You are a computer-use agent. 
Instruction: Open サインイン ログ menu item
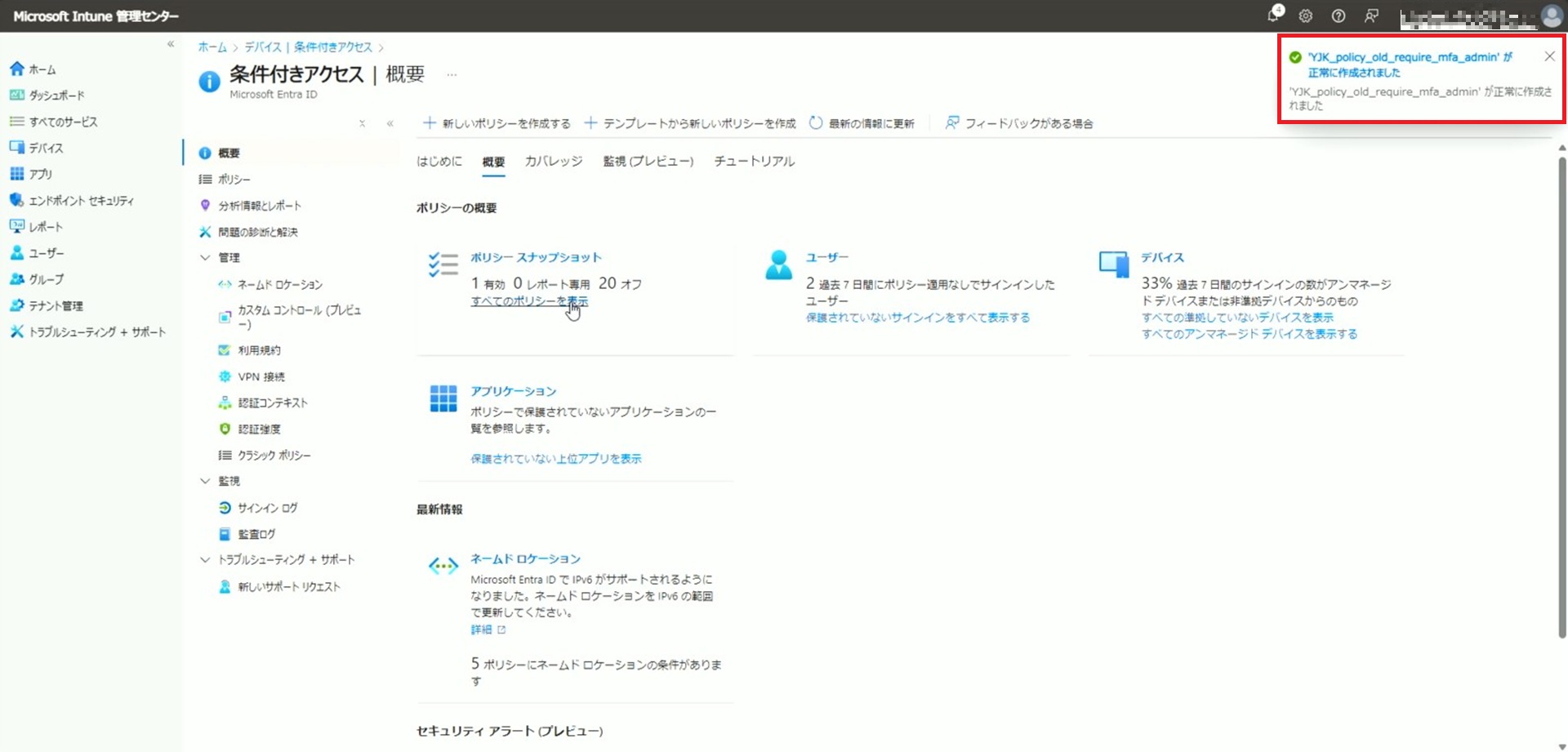[x=267, y=508]
